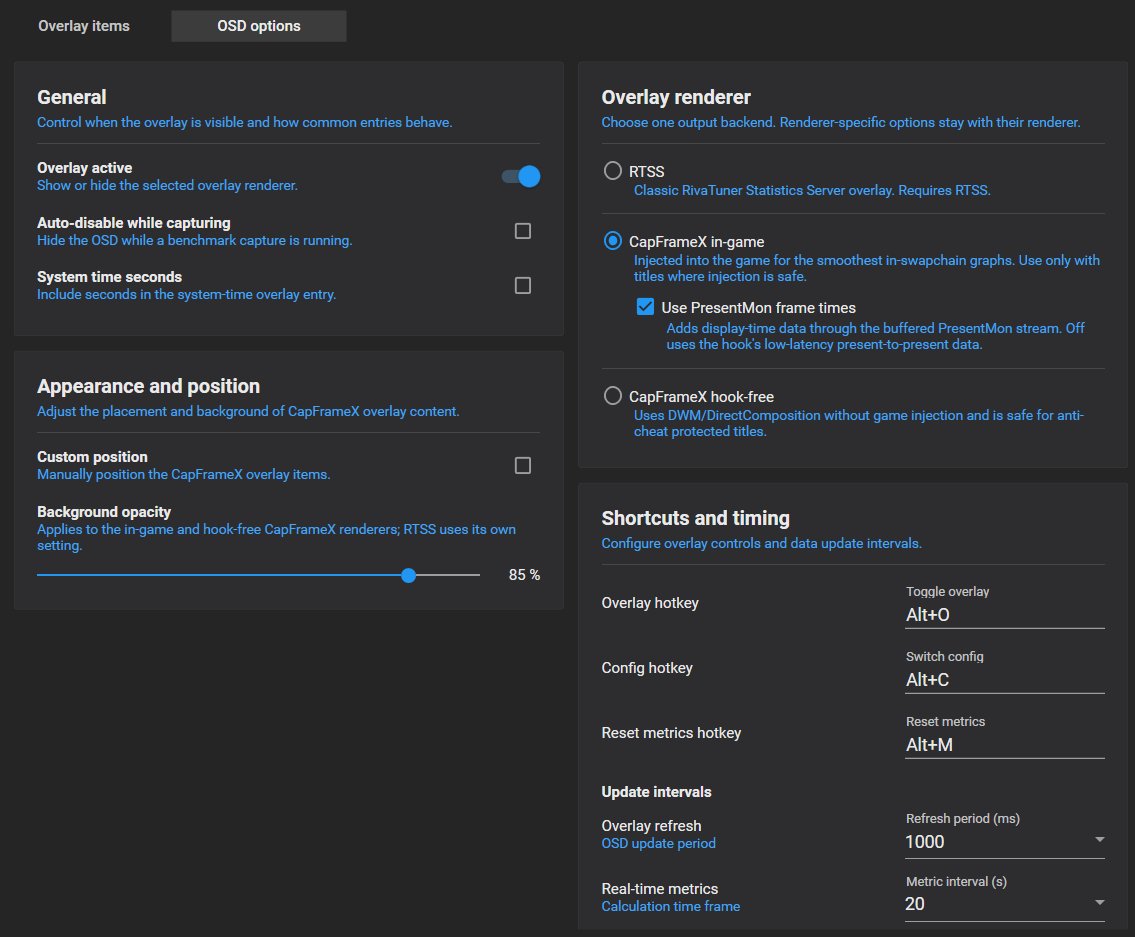Image resolution: width=1135 pixels, height=937 pixels.
Task: Click the Switch config hotkey field
Action: [x=1005, y=680]
